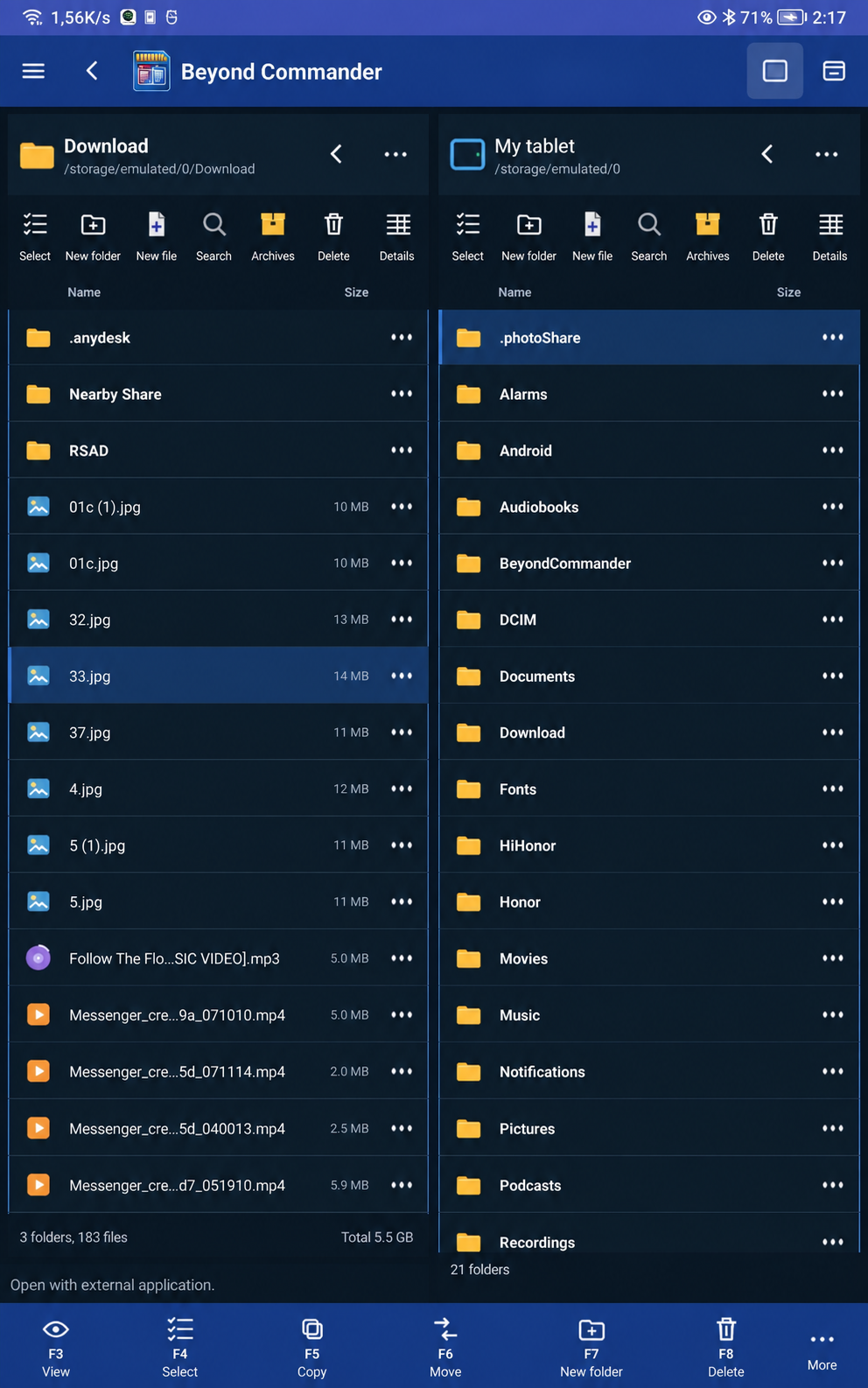Screen dimensions: 868x1388
Task: Create new folder in Download panel
Action: [x=93, y=236]
